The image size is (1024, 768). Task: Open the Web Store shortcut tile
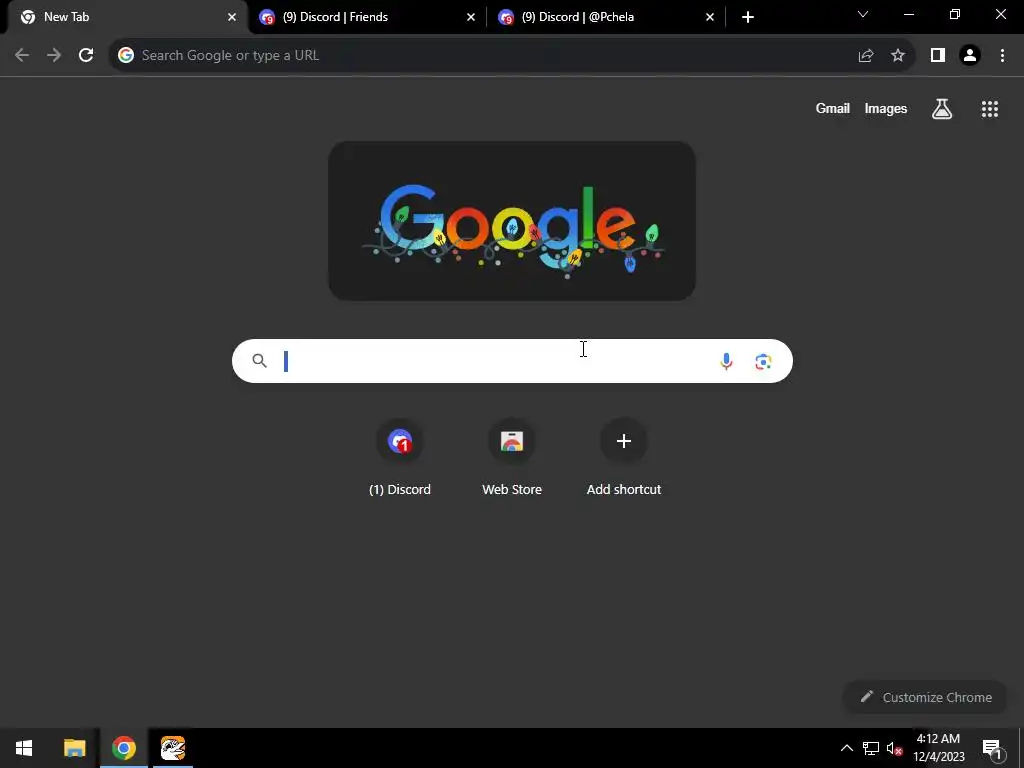pos(512,458)
